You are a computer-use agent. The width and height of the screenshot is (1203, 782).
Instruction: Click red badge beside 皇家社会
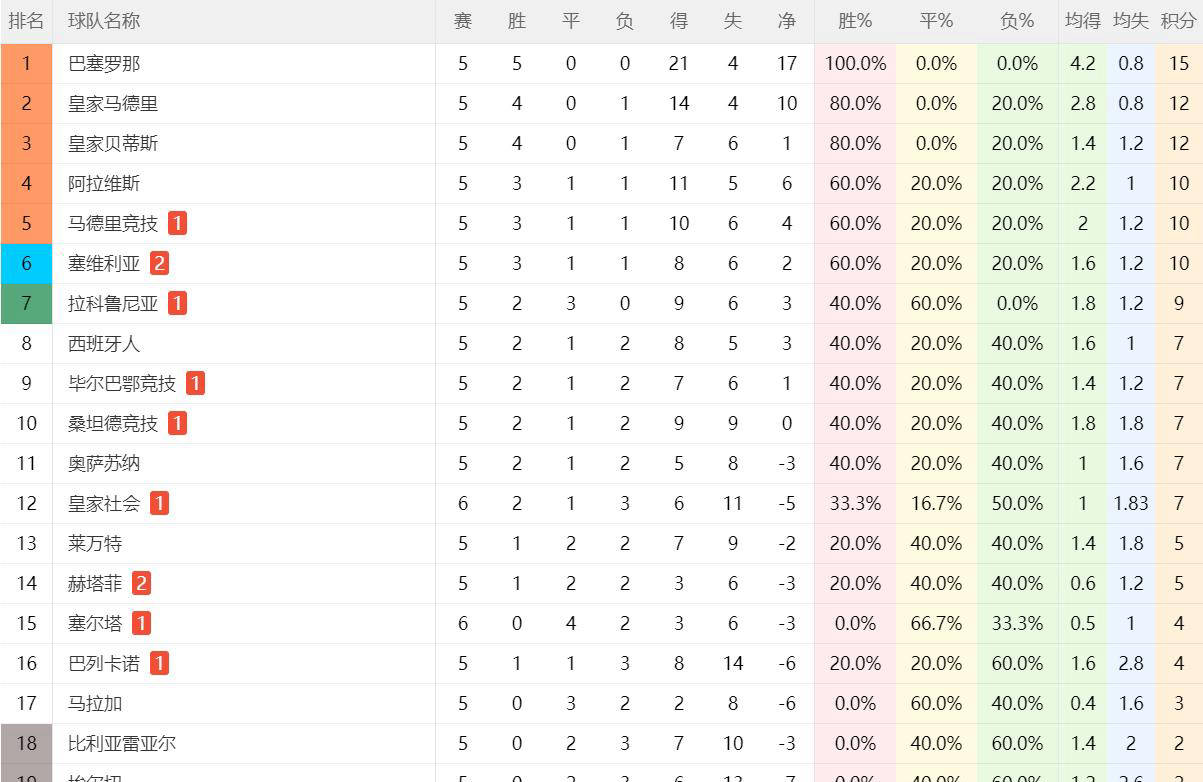[x=159, y=503]
